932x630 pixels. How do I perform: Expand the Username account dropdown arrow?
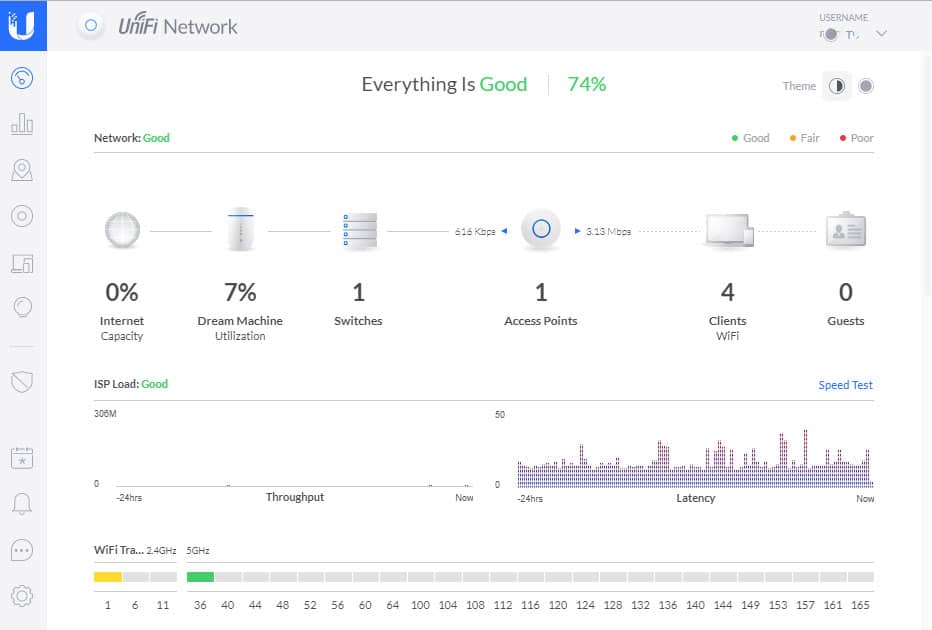click(881, 34)
